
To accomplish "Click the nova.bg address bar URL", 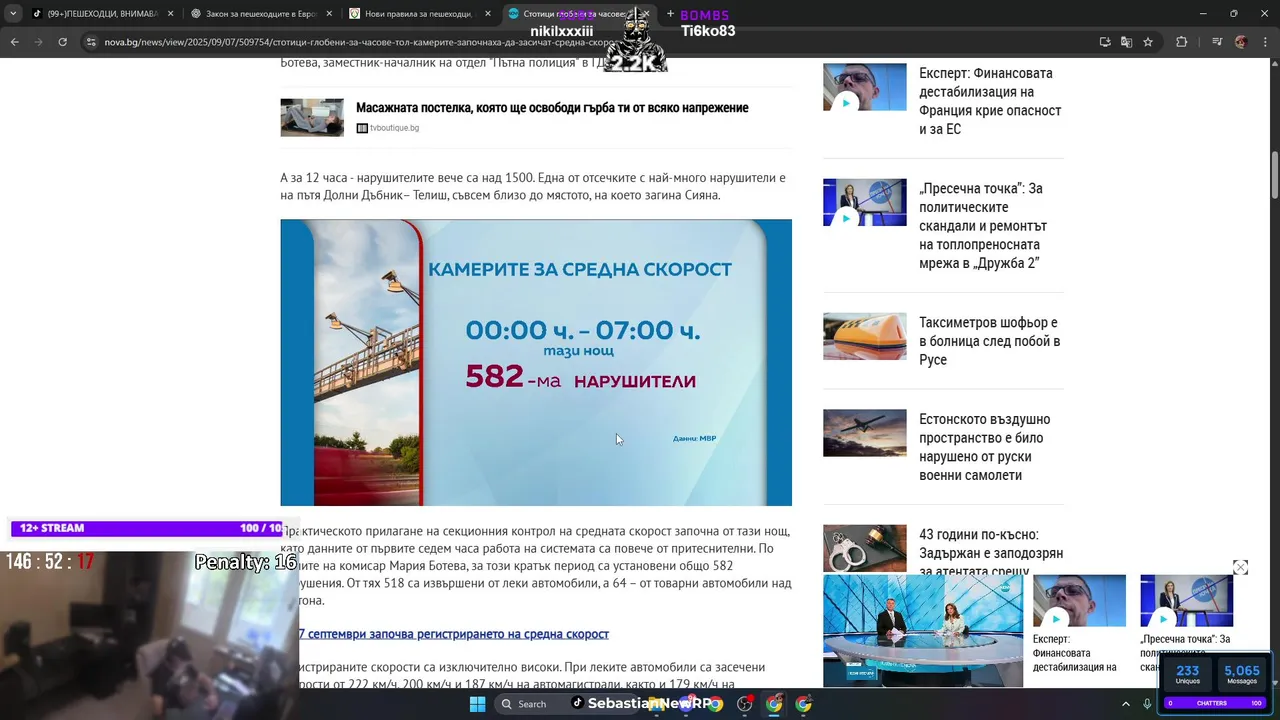I will click(x=360, y=42).
